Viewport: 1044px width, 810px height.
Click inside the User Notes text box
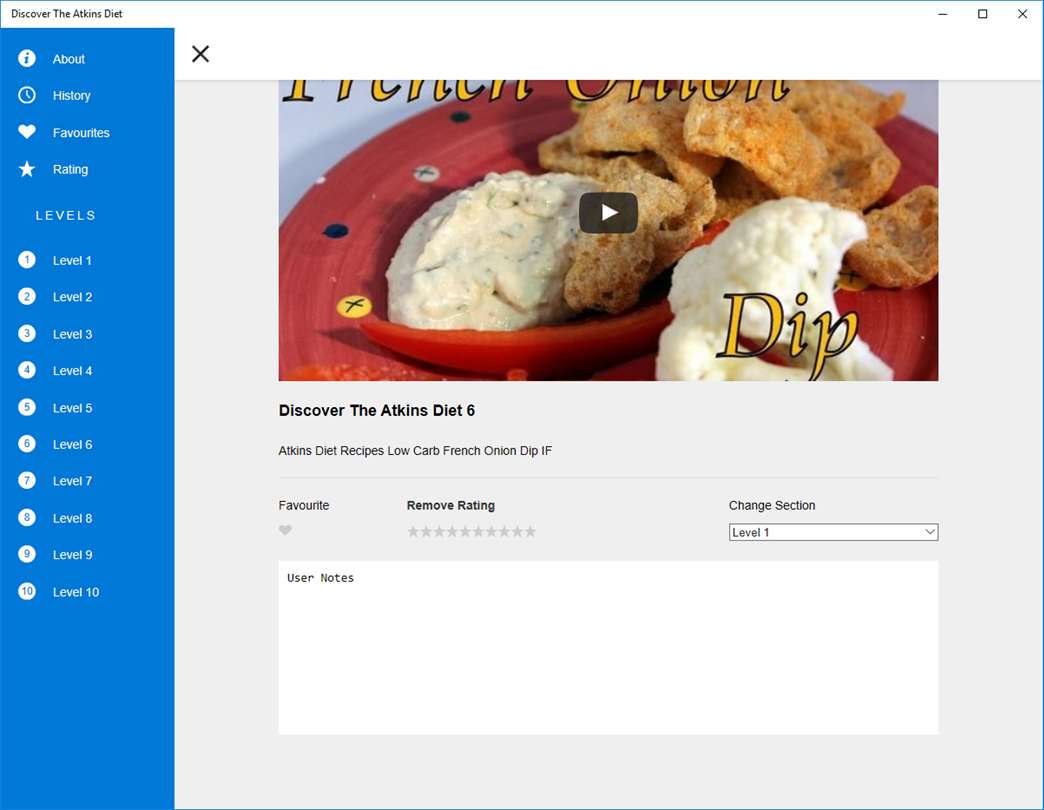608,648
